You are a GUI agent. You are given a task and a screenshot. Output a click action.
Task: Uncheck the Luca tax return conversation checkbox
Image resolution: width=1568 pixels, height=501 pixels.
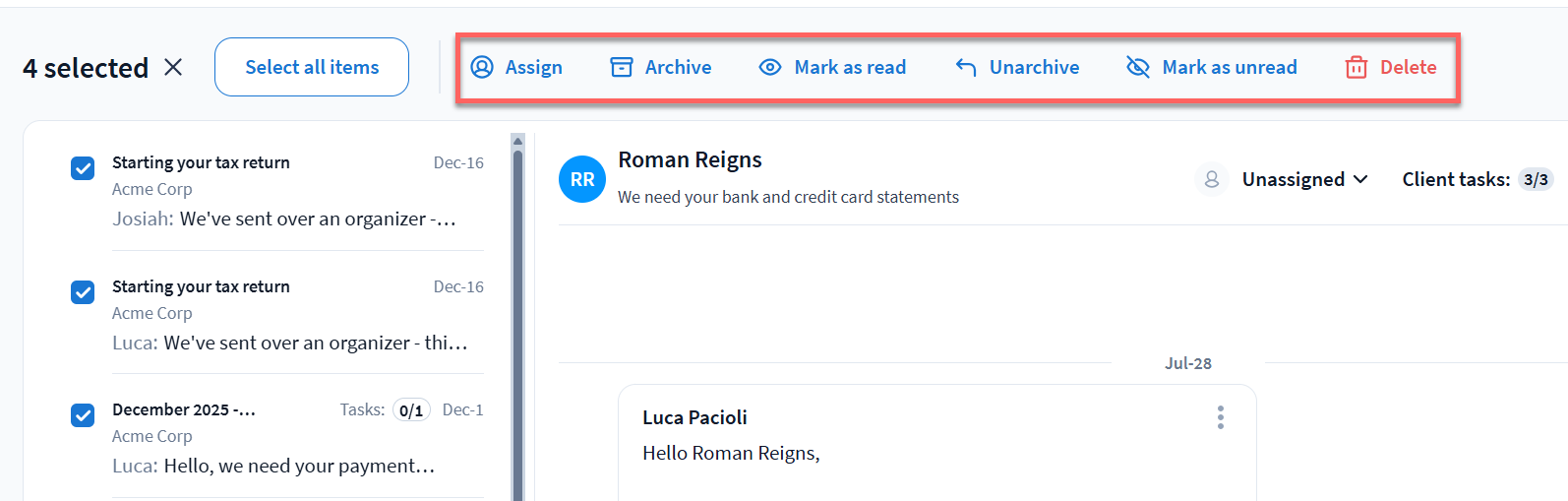click(83, 292)
